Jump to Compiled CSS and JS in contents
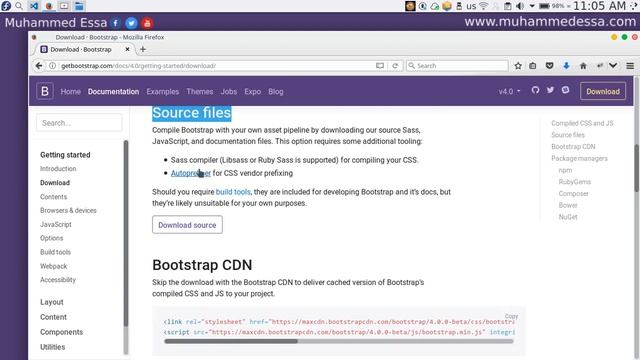Screen dimensions: 640x360 click(582, 123)
